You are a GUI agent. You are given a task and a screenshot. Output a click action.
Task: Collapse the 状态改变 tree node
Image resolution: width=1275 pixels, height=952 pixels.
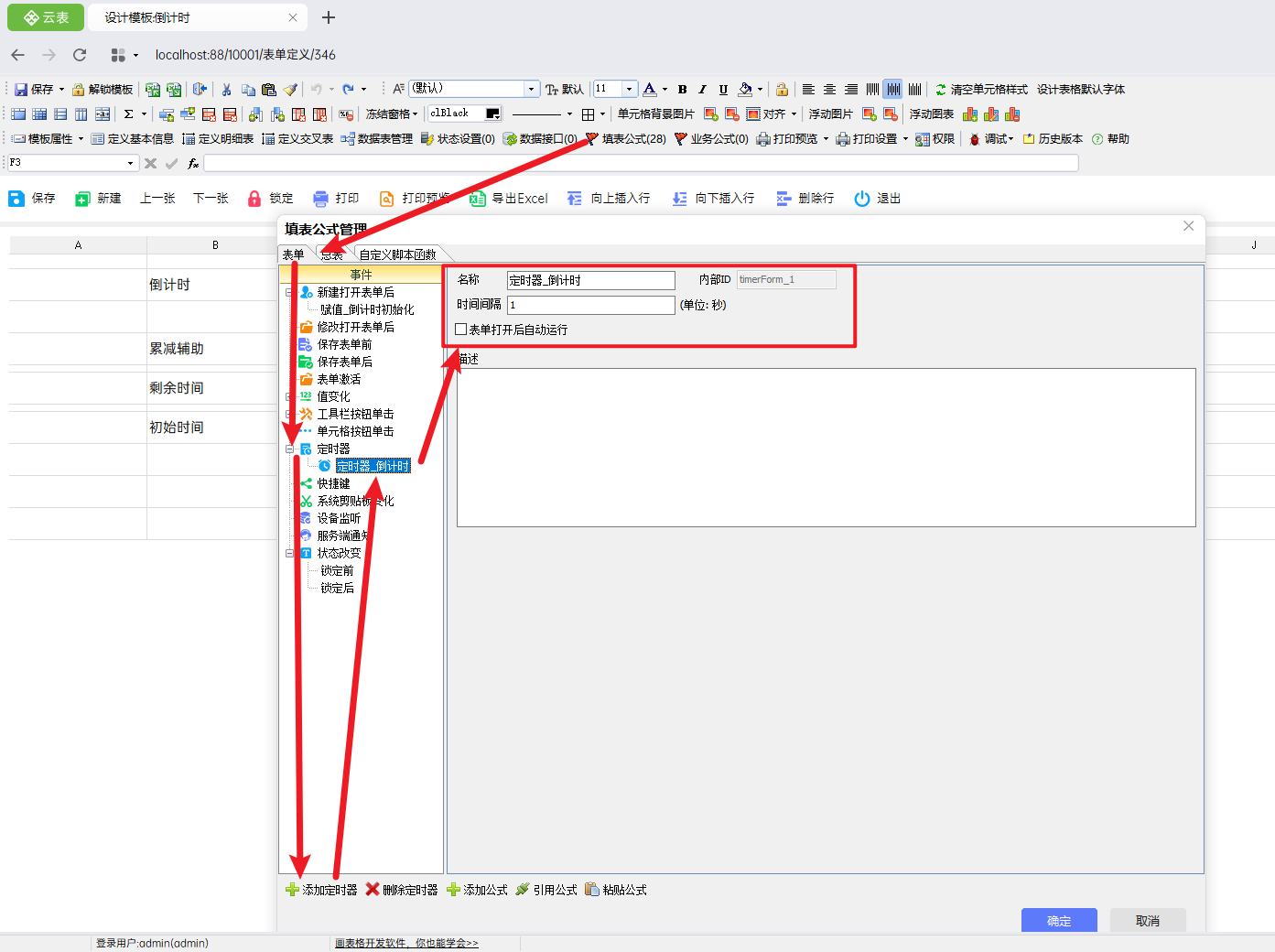289,554
